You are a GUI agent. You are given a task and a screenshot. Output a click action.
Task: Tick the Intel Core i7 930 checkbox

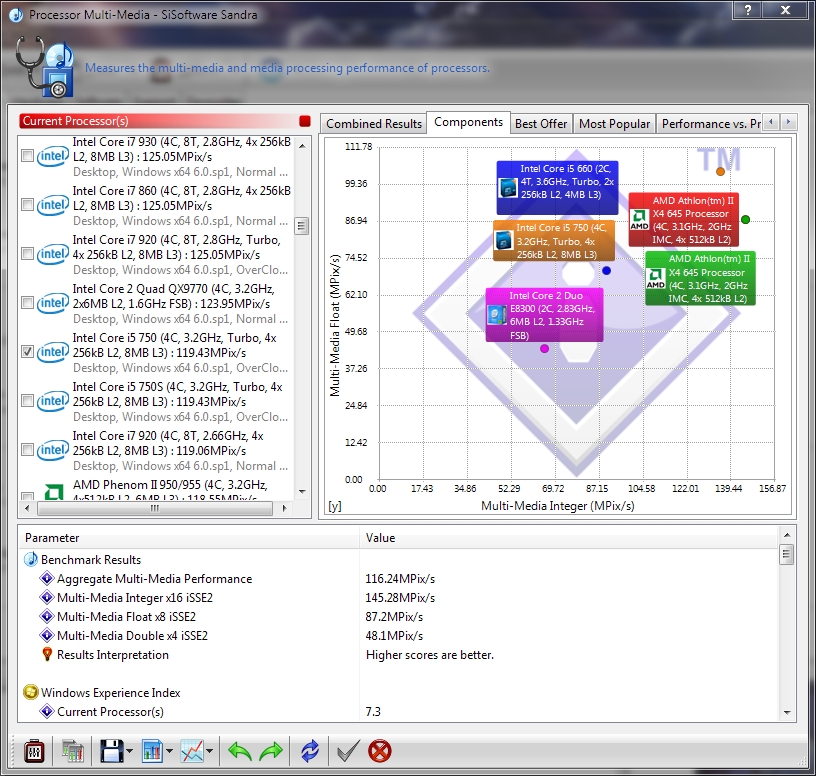[27, 156]
